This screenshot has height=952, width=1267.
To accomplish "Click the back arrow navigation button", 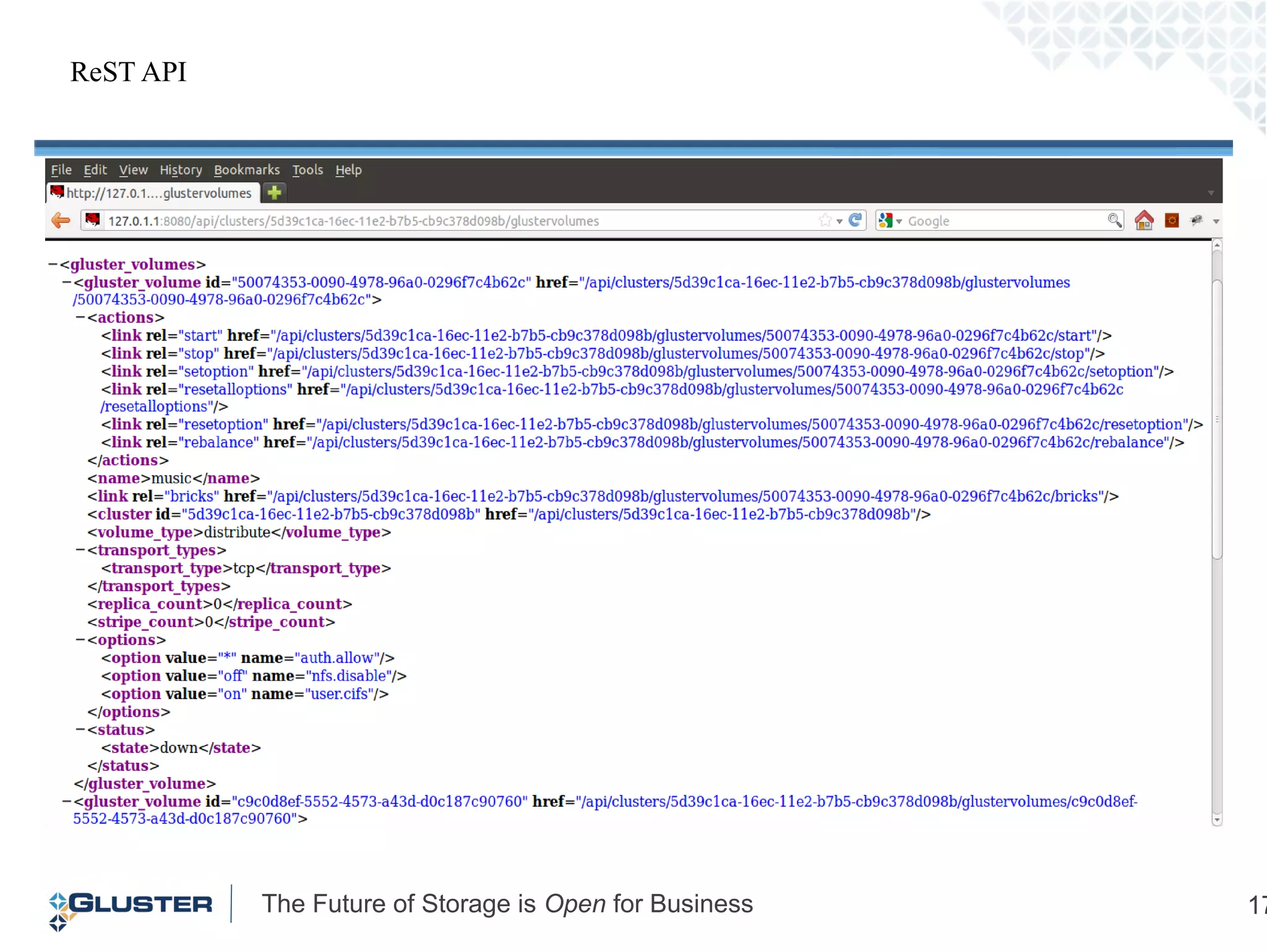I will pyautogui.click(x=61, y=220).
